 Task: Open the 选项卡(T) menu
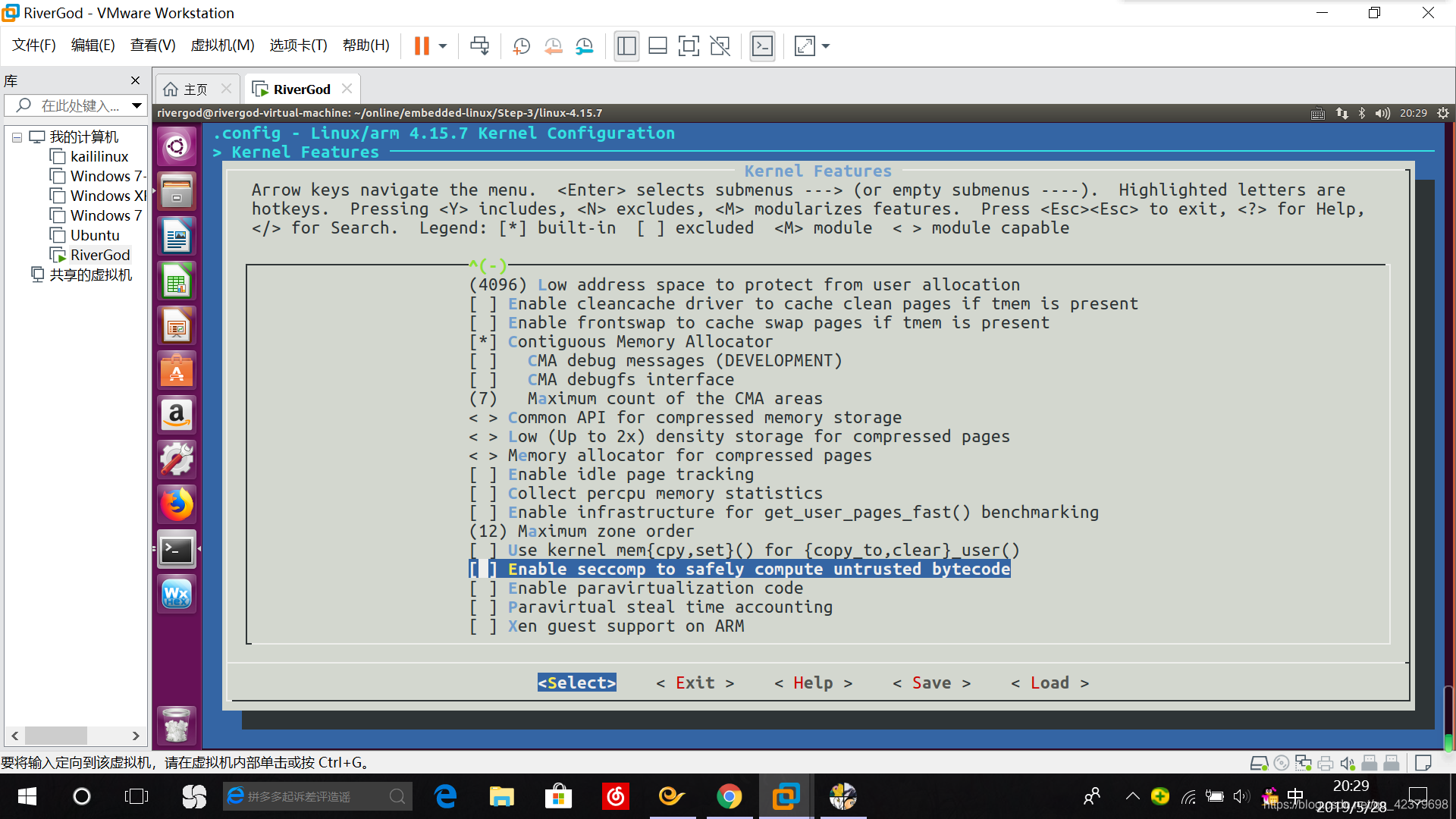pyautogui.click(x=298, y=45)
